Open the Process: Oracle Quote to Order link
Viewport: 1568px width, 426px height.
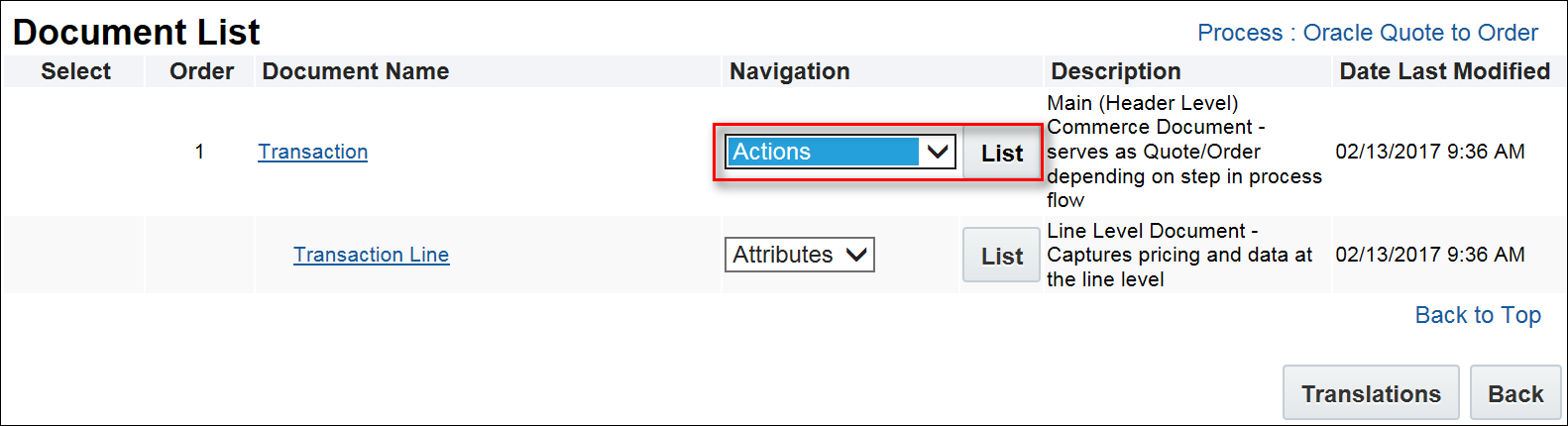point(1367,33)
